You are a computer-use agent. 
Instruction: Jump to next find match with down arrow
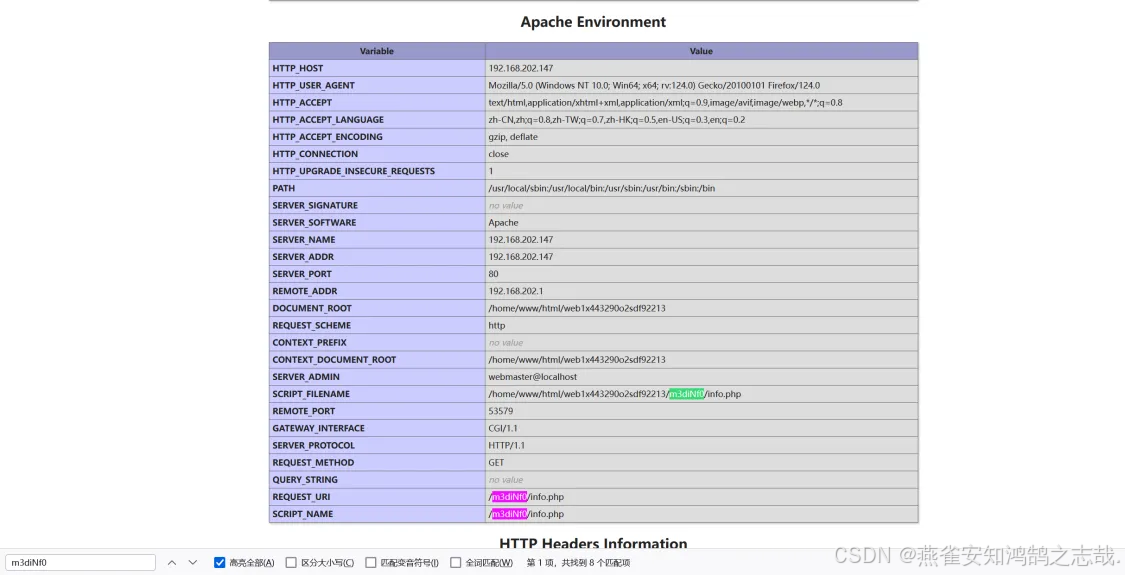tap(193, 563)
